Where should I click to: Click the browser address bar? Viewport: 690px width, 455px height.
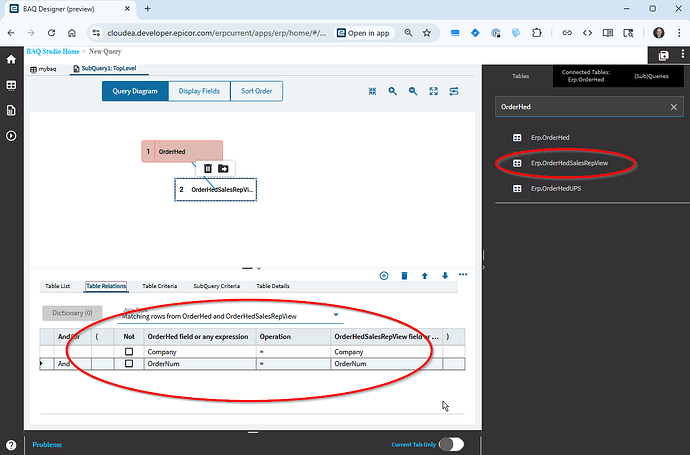coord(217,33)
